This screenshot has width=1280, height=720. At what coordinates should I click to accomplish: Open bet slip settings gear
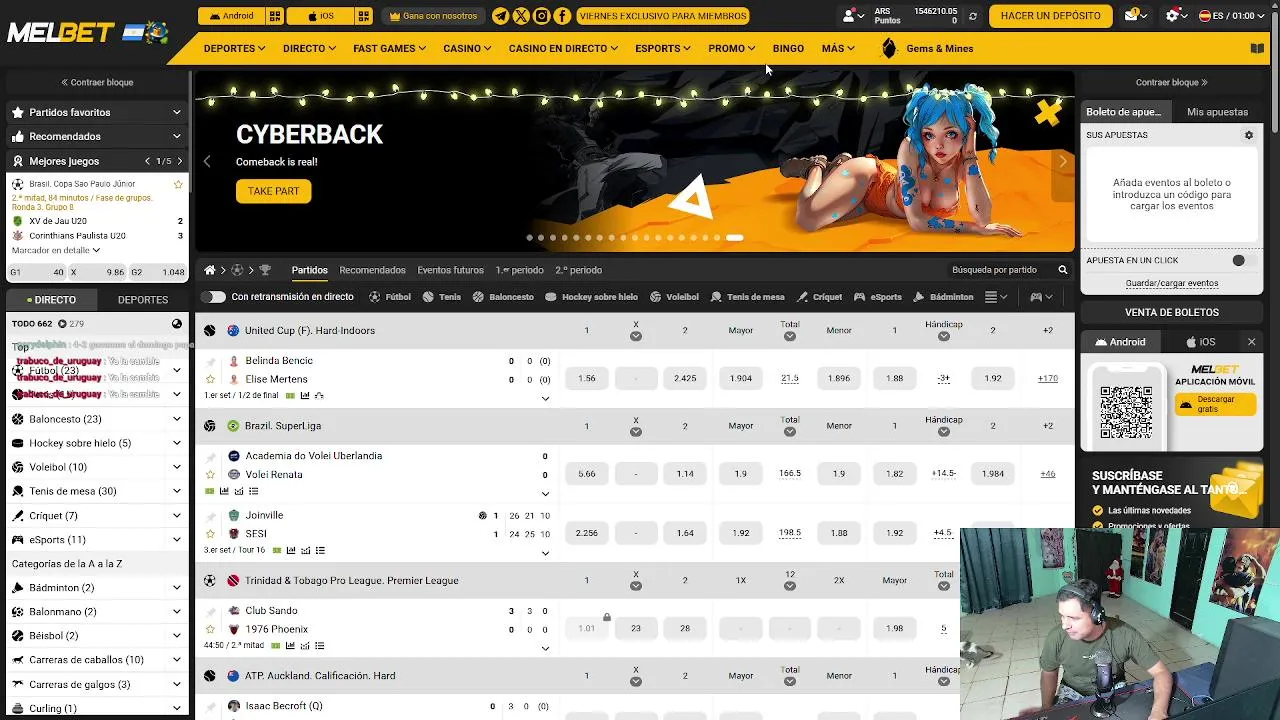click(x=1248, y=135)
